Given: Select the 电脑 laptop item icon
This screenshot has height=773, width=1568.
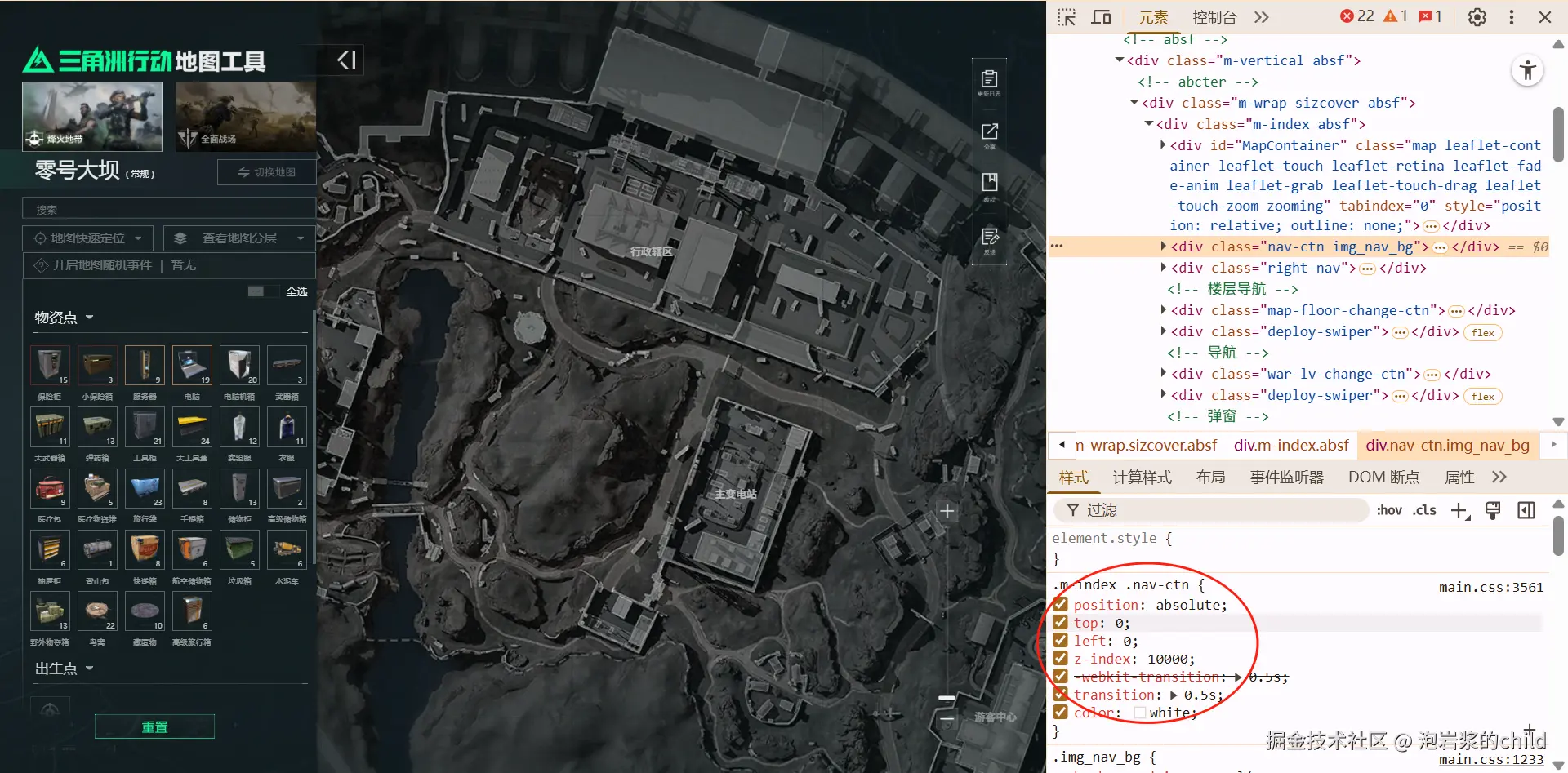Looking at the screenshot, I should tap(192, 365).
